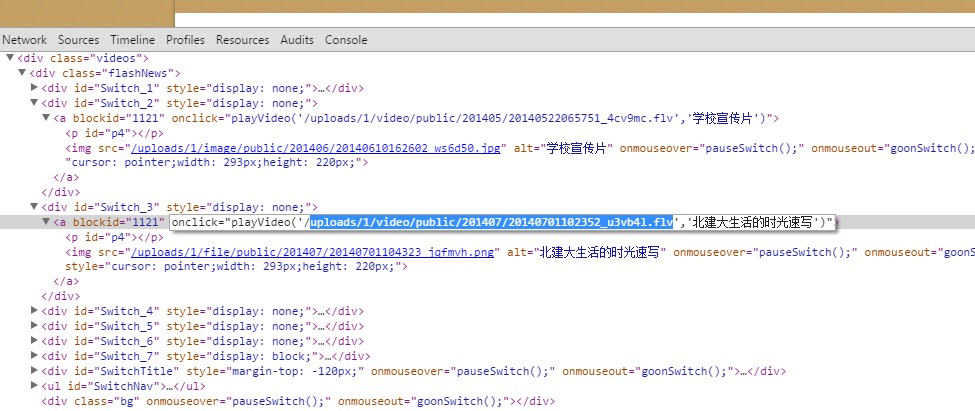Open the Audits tab
975x411 pixels.
pos(297,40)
